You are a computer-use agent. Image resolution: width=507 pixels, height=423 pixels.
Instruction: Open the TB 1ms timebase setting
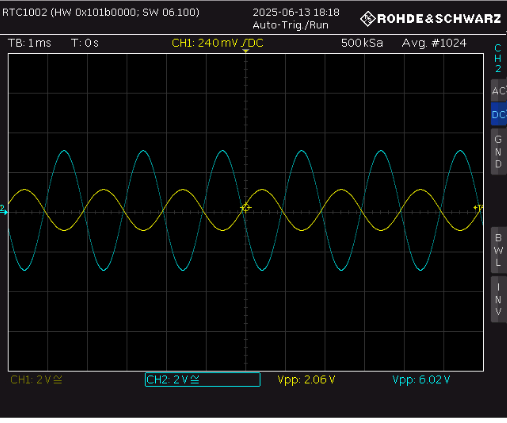click(30, 43)
